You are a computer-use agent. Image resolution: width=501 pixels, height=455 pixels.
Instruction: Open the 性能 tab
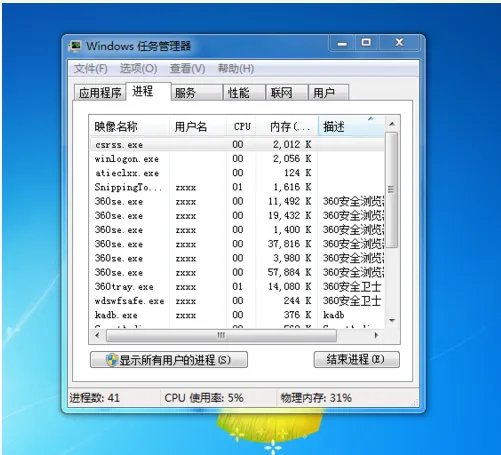pyautogui.click(x=244, y=92)
